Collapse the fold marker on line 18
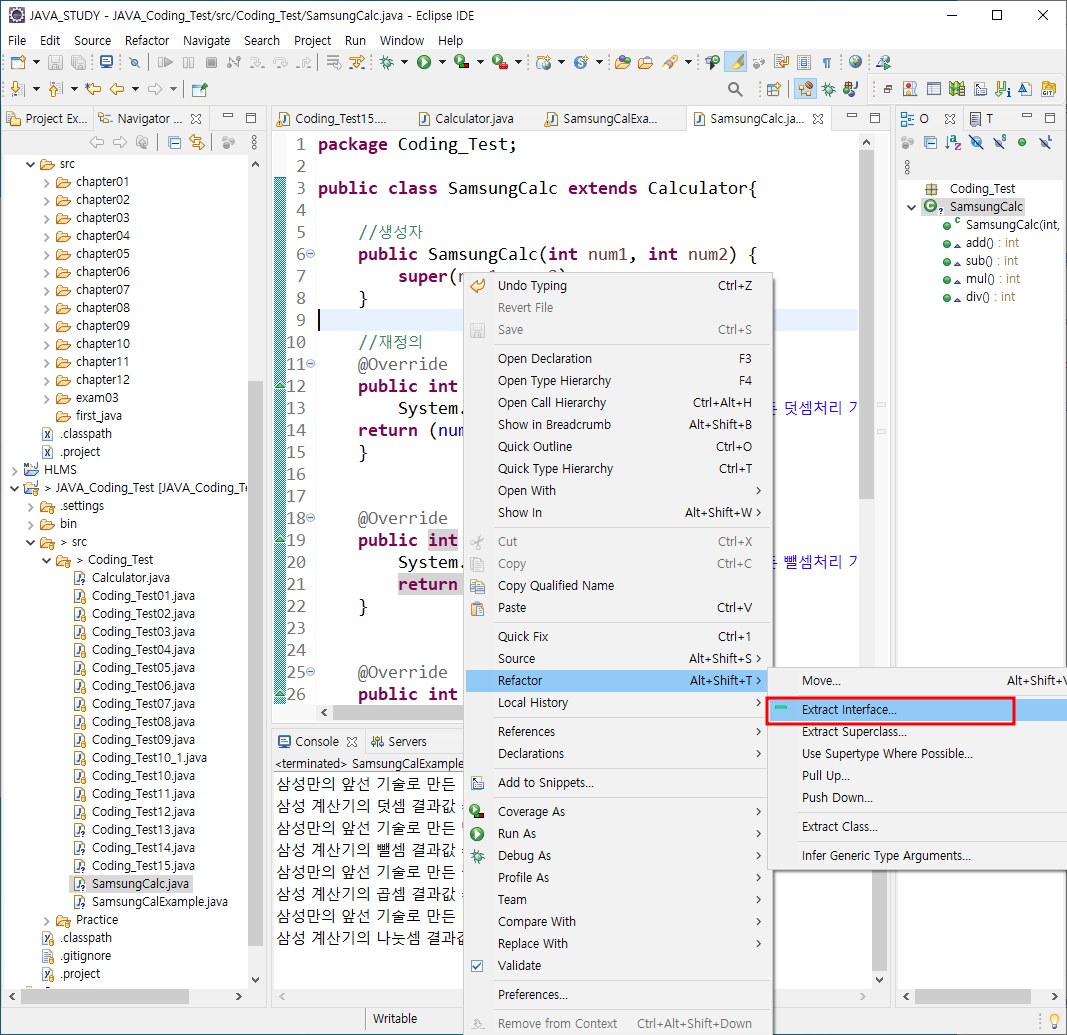 tap(311, 518)
